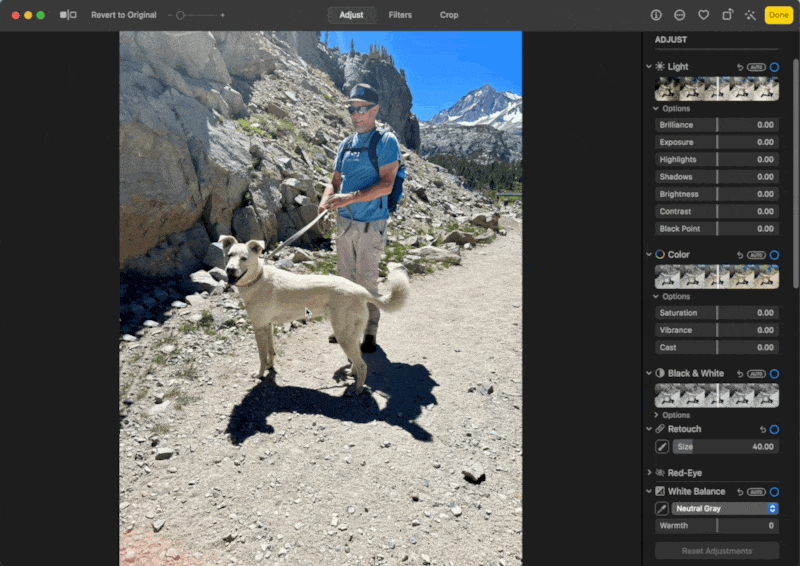Show before and after comparison icon
This screenshot has width=800, height=566.
click(x=68, y=15)
